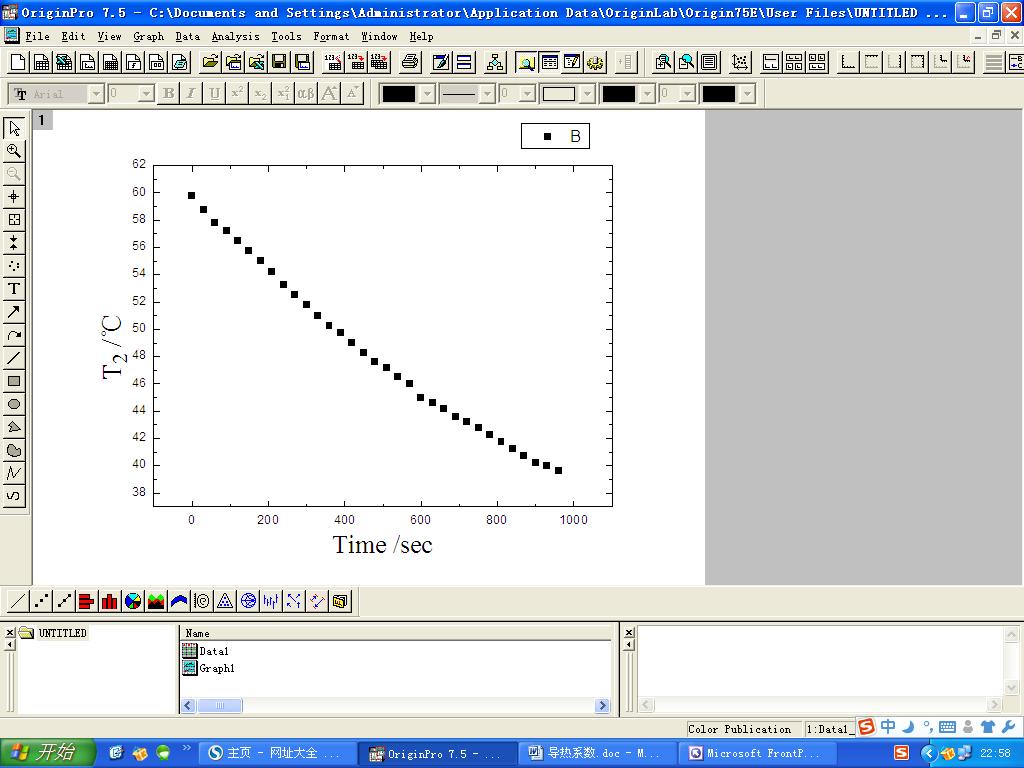Image resolution: width=1024 pixels, height=768 pixels.
Task: Choose the Arrow drawing tool
Action: pyautogui.click(x=14, y=312)
